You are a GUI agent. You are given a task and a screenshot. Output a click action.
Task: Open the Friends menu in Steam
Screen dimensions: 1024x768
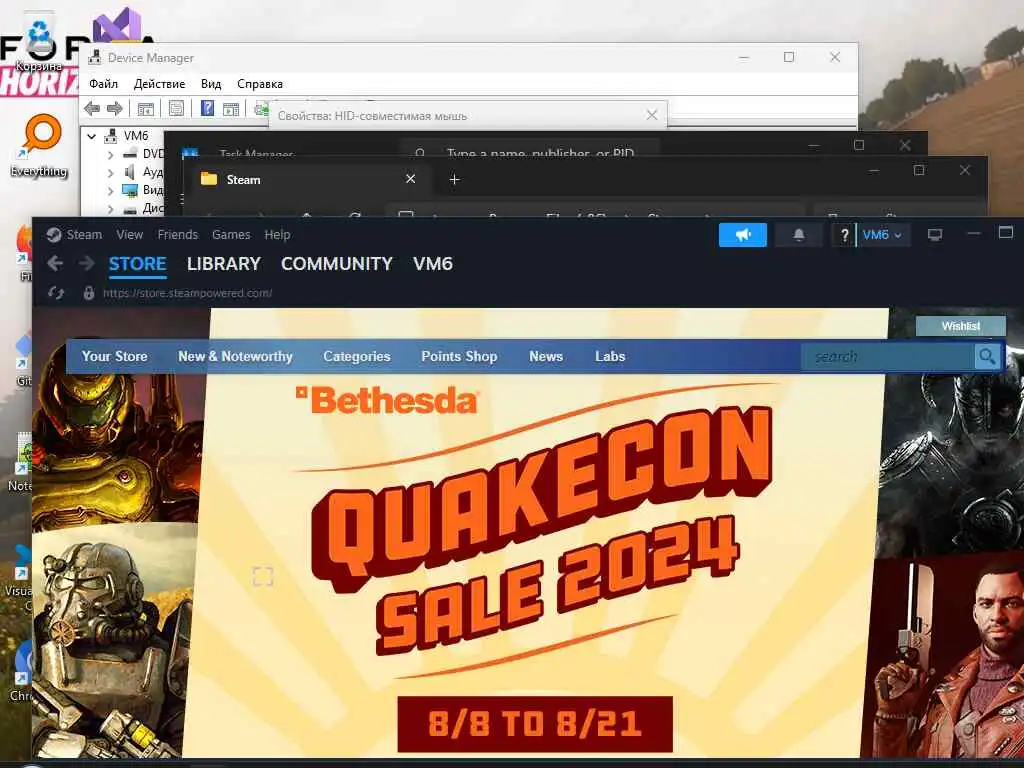[178, 234]
